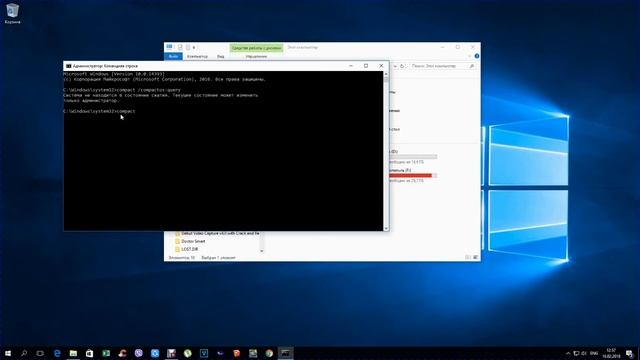The width and height of the screenshot is (640, 360).
Task: Select the green Drive Tools contextual tab
Action: point(256,48)
